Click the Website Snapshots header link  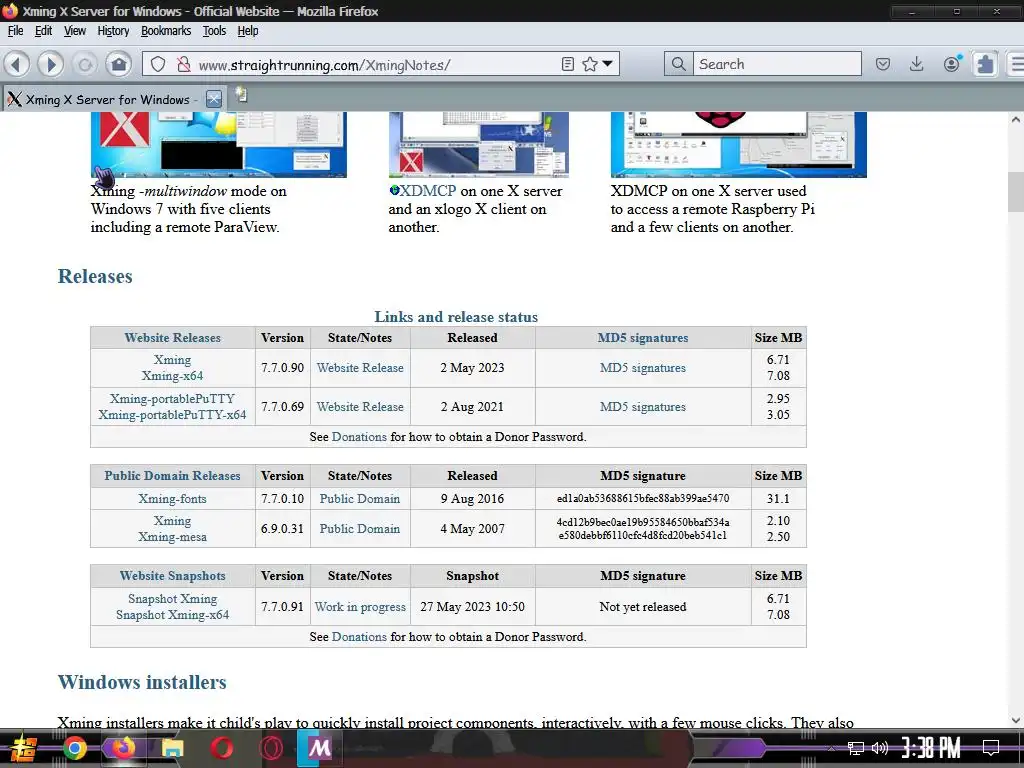(172, 576)
